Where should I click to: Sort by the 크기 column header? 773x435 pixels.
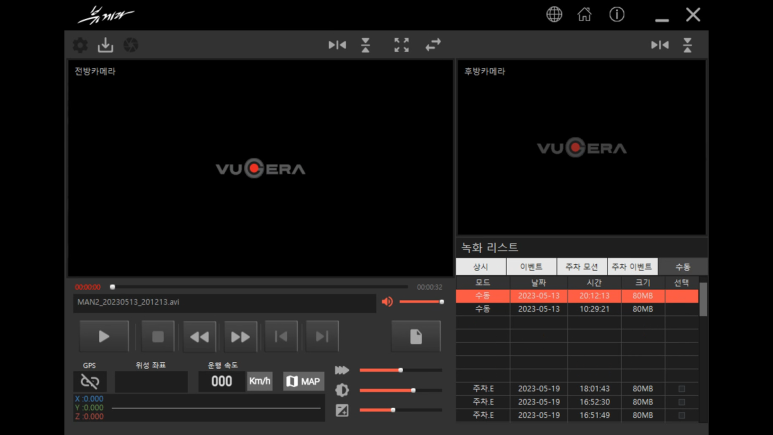coord(643,283)
